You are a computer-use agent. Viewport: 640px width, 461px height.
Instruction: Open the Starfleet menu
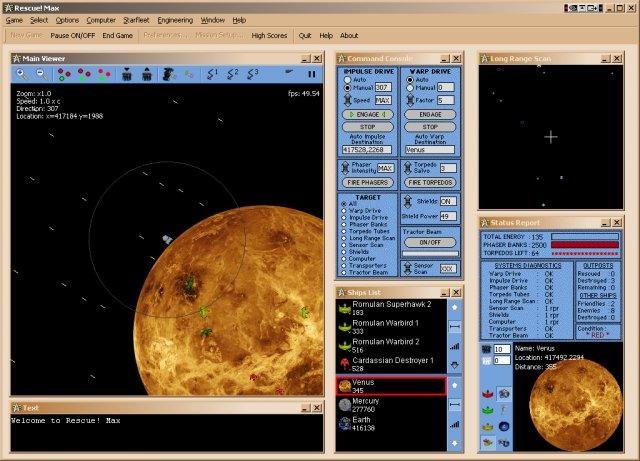pyautogui.click(x=136, y=20)
